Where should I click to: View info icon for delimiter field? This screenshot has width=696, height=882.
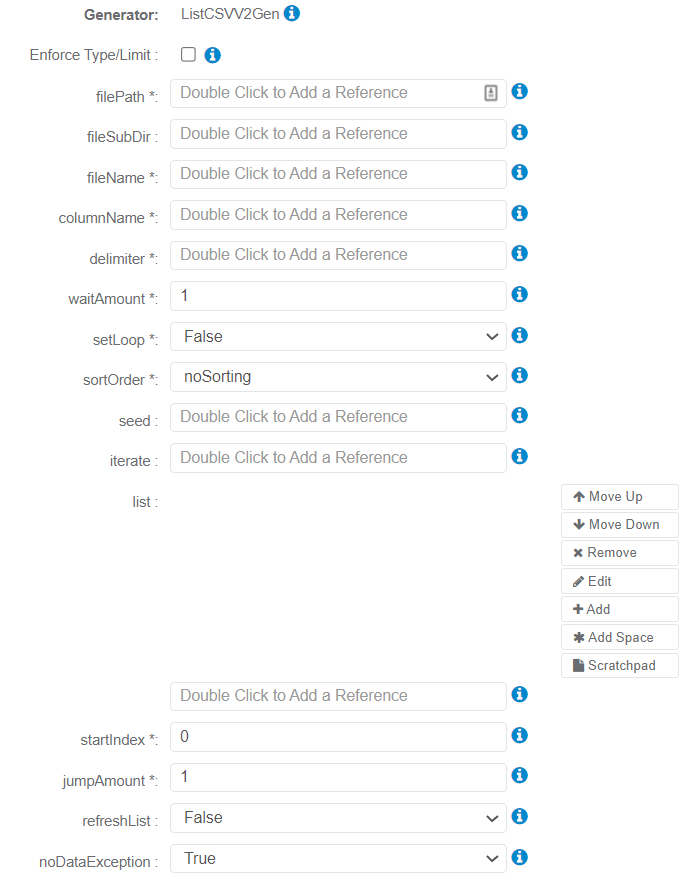click(x=519, y=253)
